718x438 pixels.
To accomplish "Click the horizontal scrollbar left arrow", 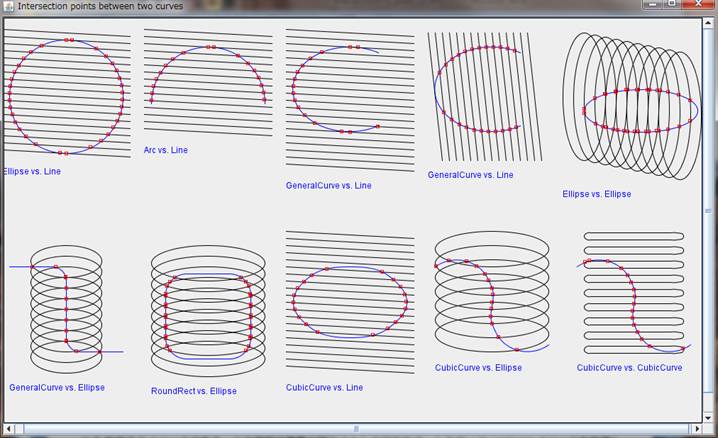I will pos(9,429).
